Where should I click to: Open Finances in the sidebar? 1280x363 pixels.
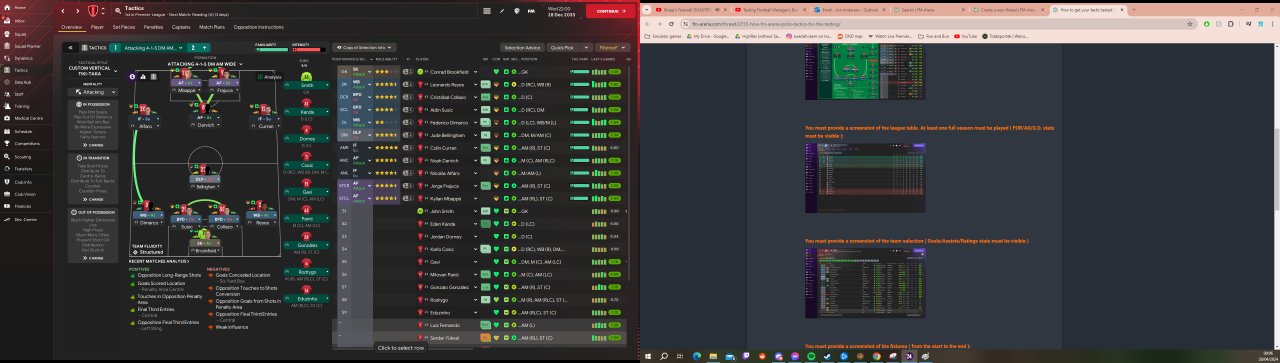(22, 206)
